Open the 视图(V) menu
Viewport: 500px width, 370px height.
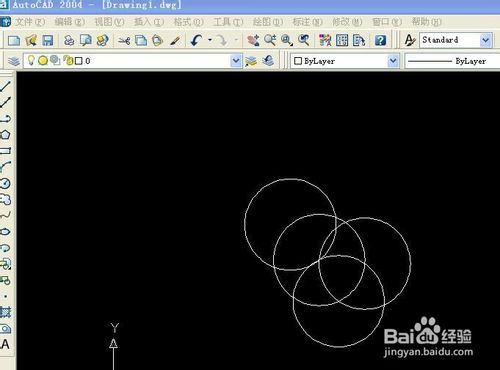(109, 22)
